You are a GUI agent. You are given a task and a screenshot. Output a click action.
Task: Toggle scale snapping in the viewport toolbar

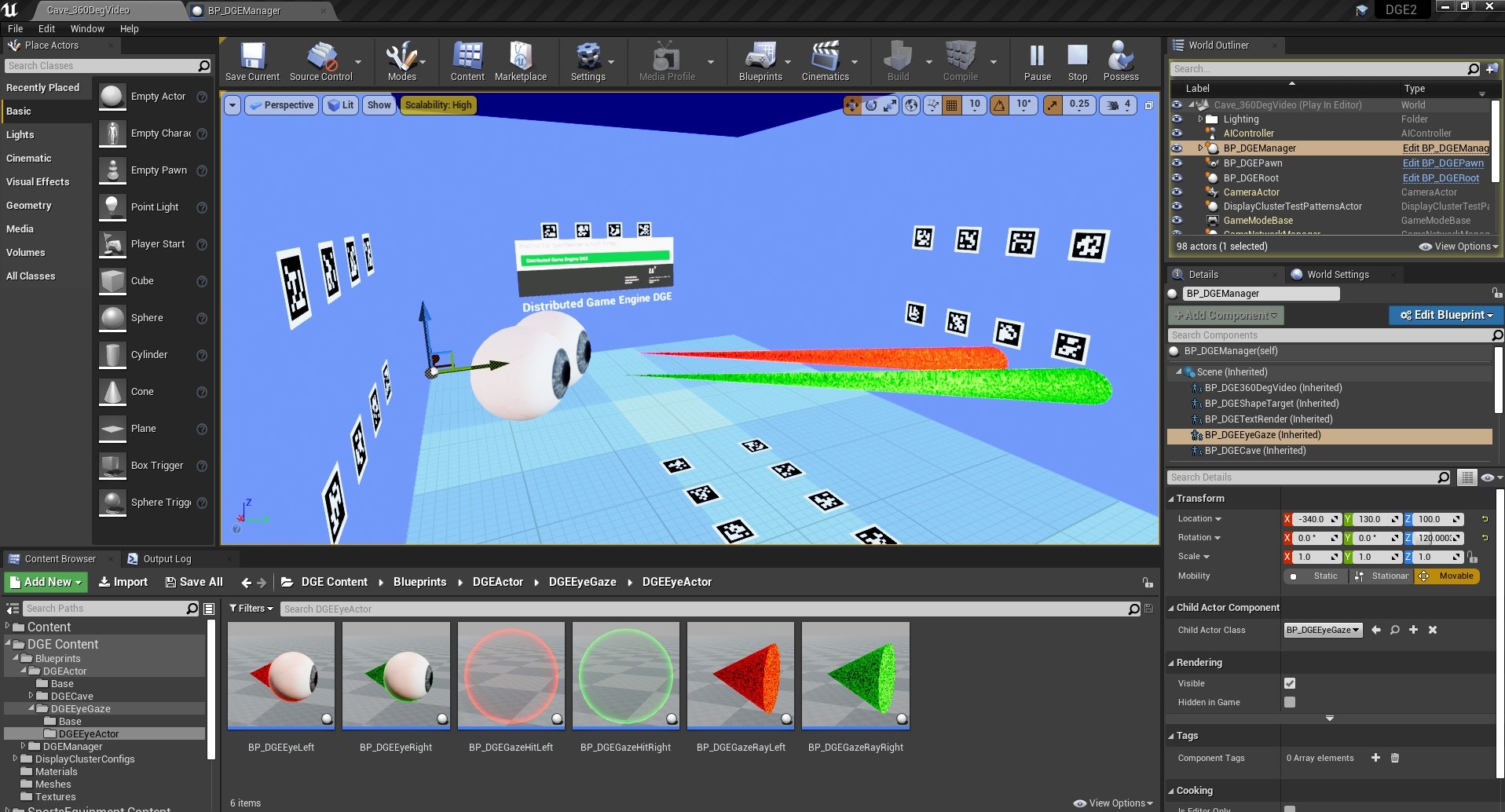1053,104
